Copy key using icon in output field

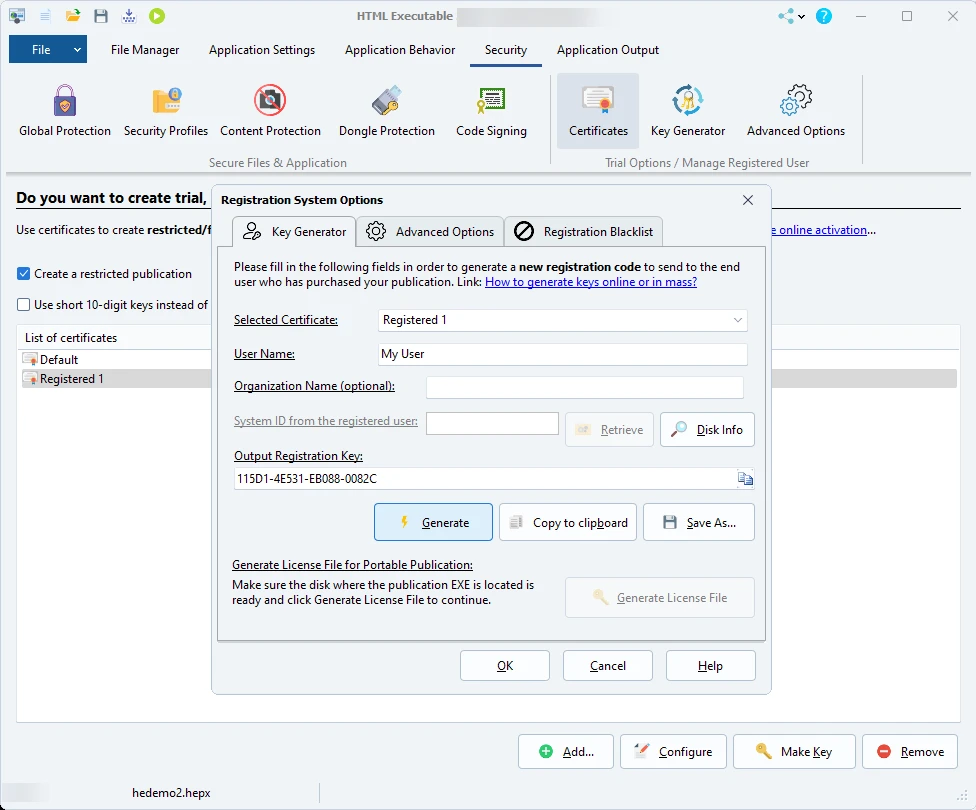tap(745, 479)
